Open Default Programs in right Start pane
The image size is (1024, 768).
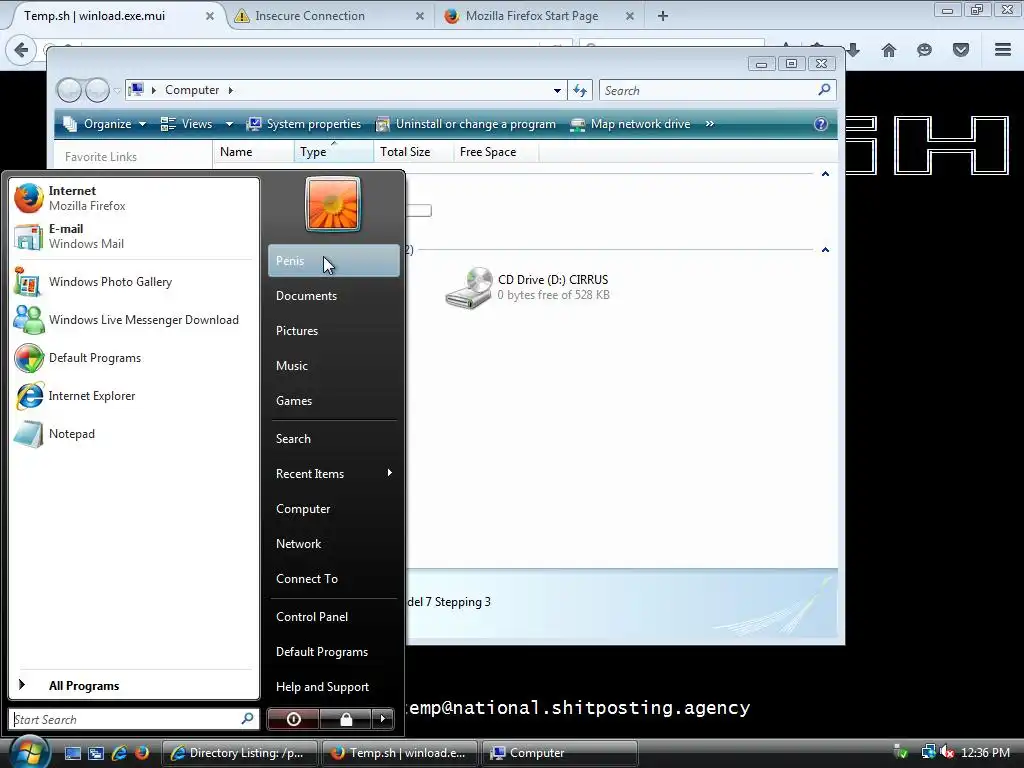(333, 652)
